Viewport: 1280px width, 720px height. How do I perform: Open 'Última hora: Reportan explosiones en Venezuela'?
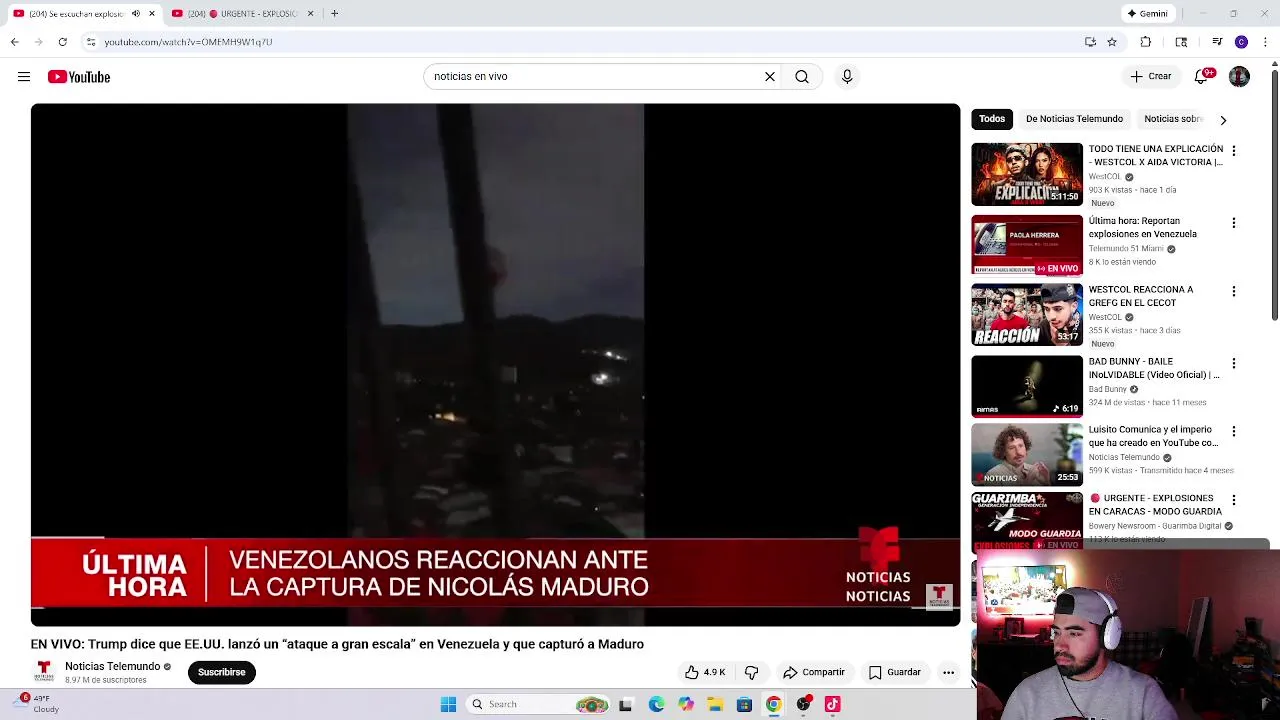[1142, 227]
